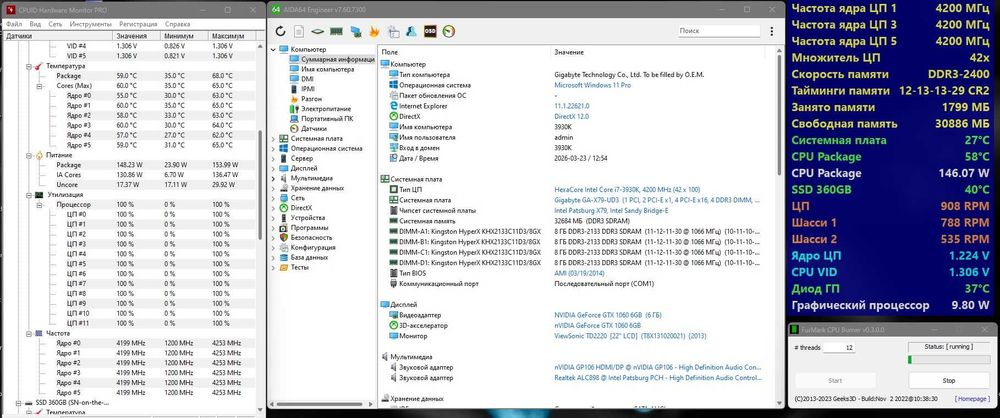Click the Stop button in FurMark CPU Burner
Image resolution: width=1000 pixels, height=418 pixels.
948,380
